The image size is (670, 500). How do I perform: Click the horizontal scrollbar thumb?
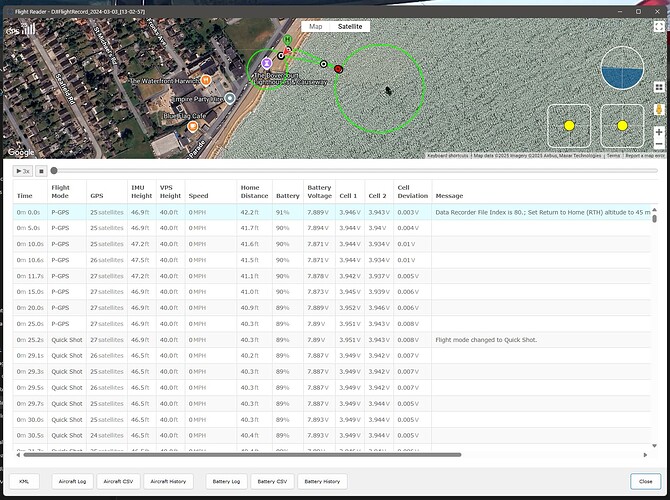242,455
